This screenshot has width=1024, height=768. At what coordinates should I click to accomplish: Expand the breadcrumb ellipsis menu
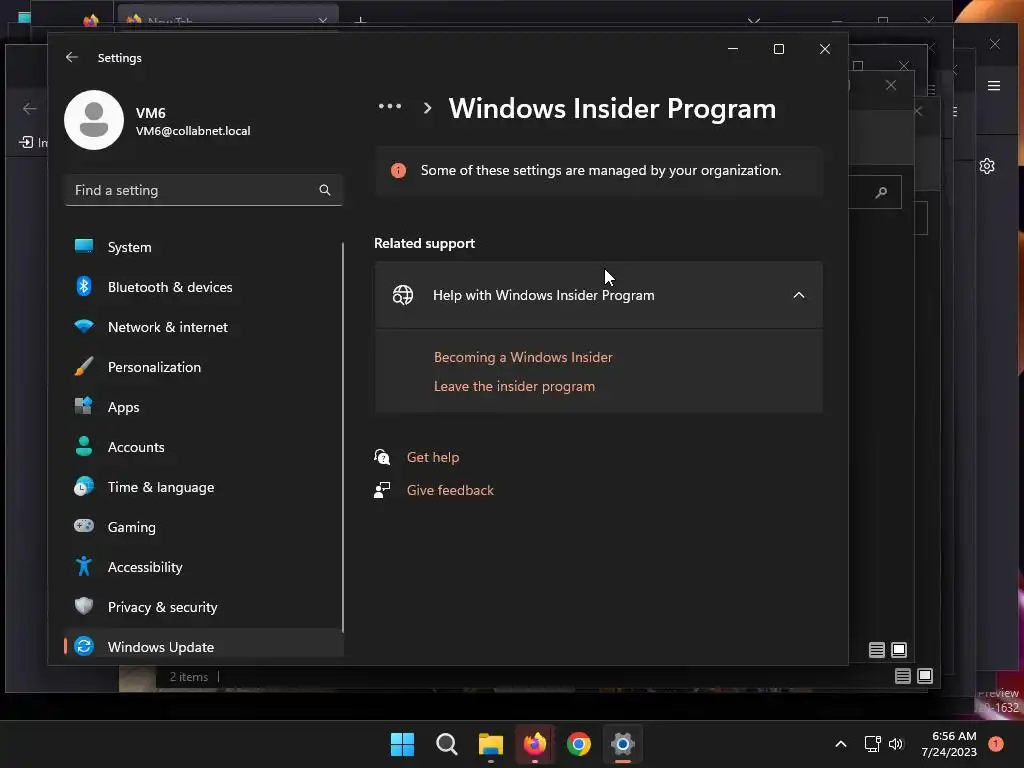click(390, 106)
